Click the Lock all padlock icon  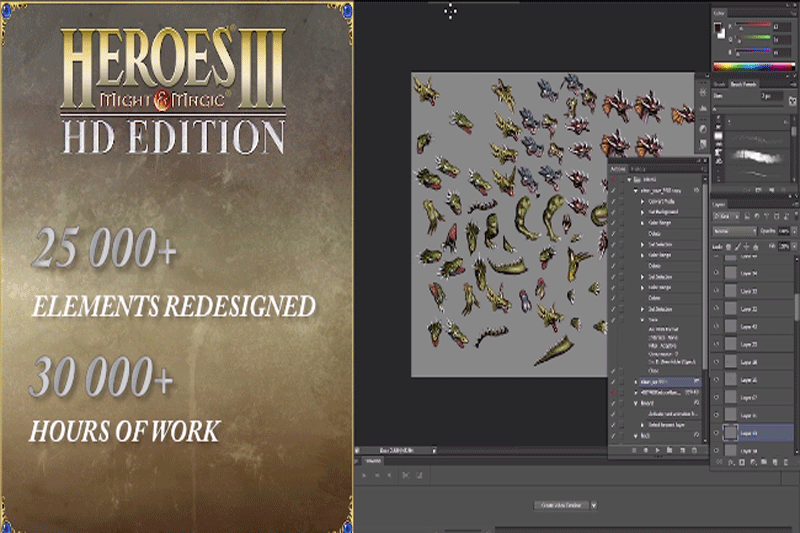[x=756, y=247]
